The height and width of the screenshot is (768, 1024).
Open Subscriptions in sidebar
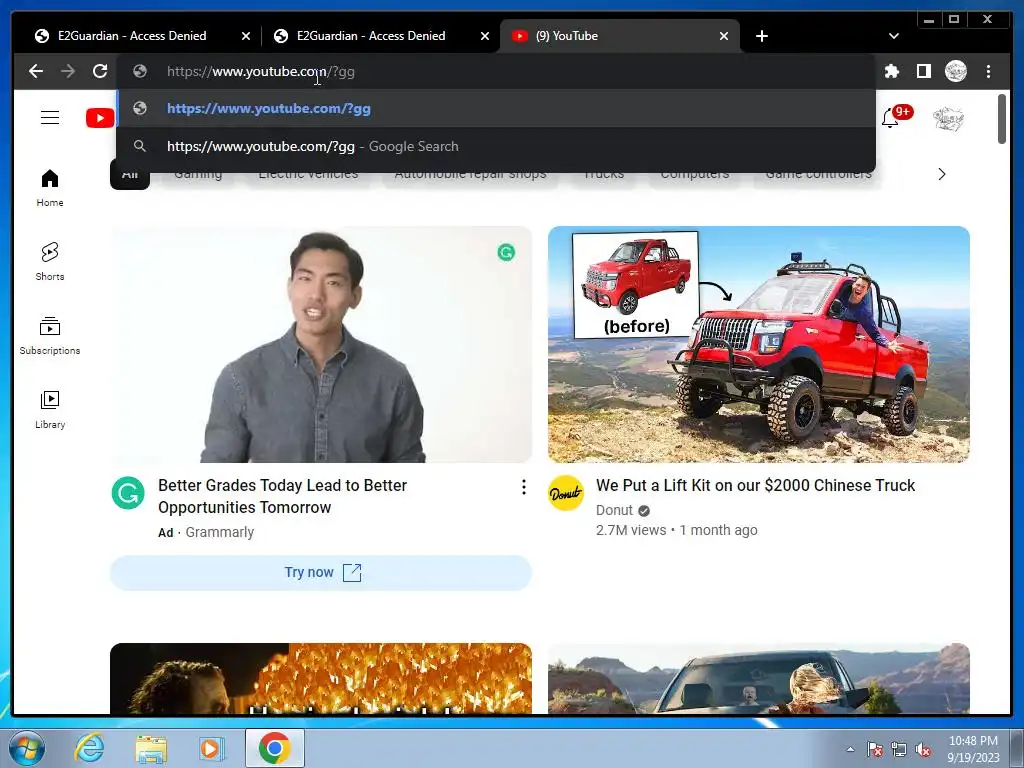[x=50, y=336]
